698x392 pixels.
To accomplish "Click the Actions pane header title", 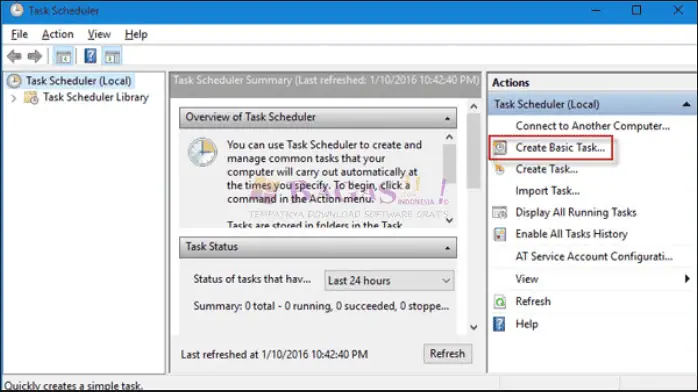I will 511,83.
